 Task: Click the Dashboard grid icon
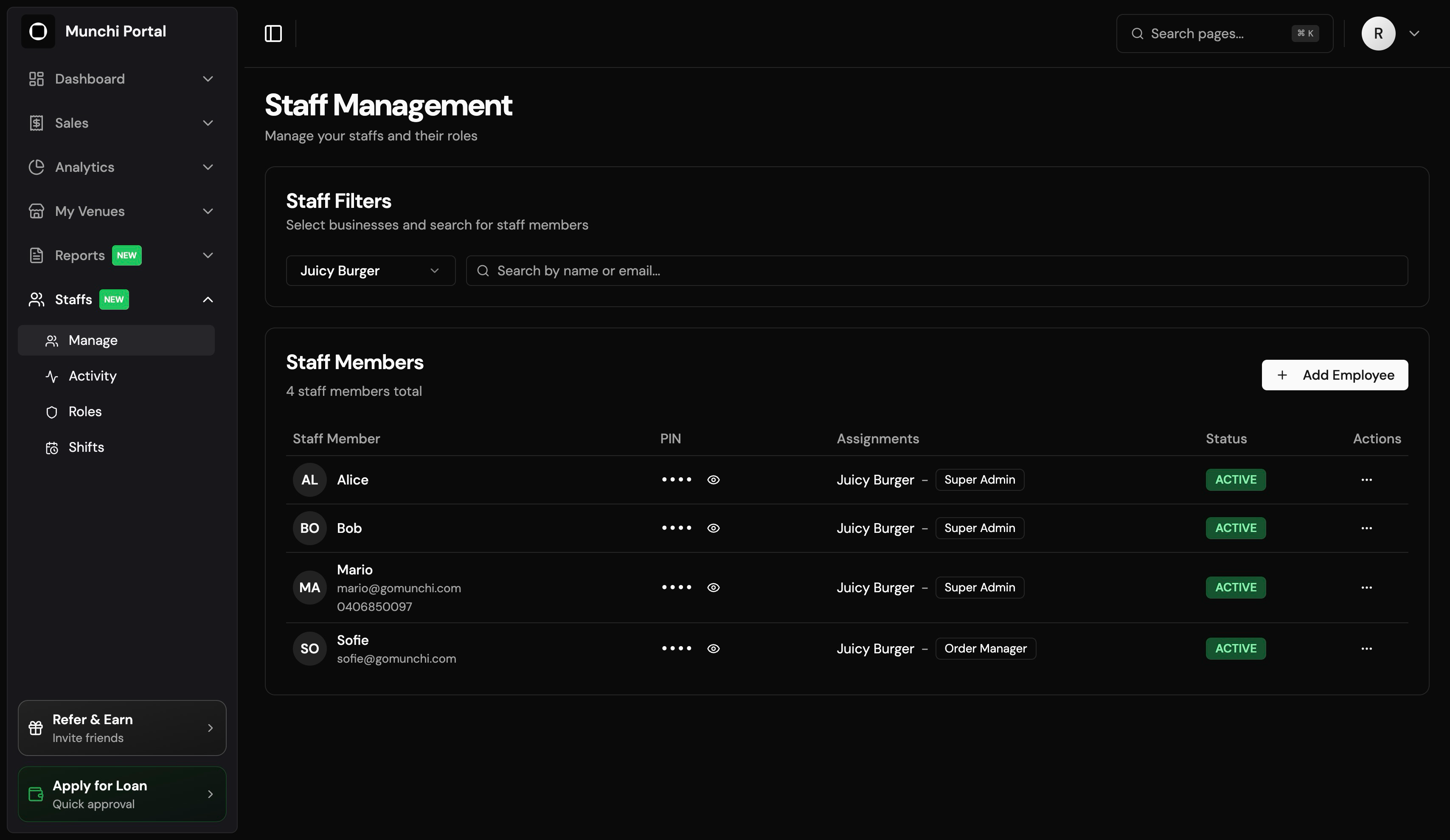[36, 79]
